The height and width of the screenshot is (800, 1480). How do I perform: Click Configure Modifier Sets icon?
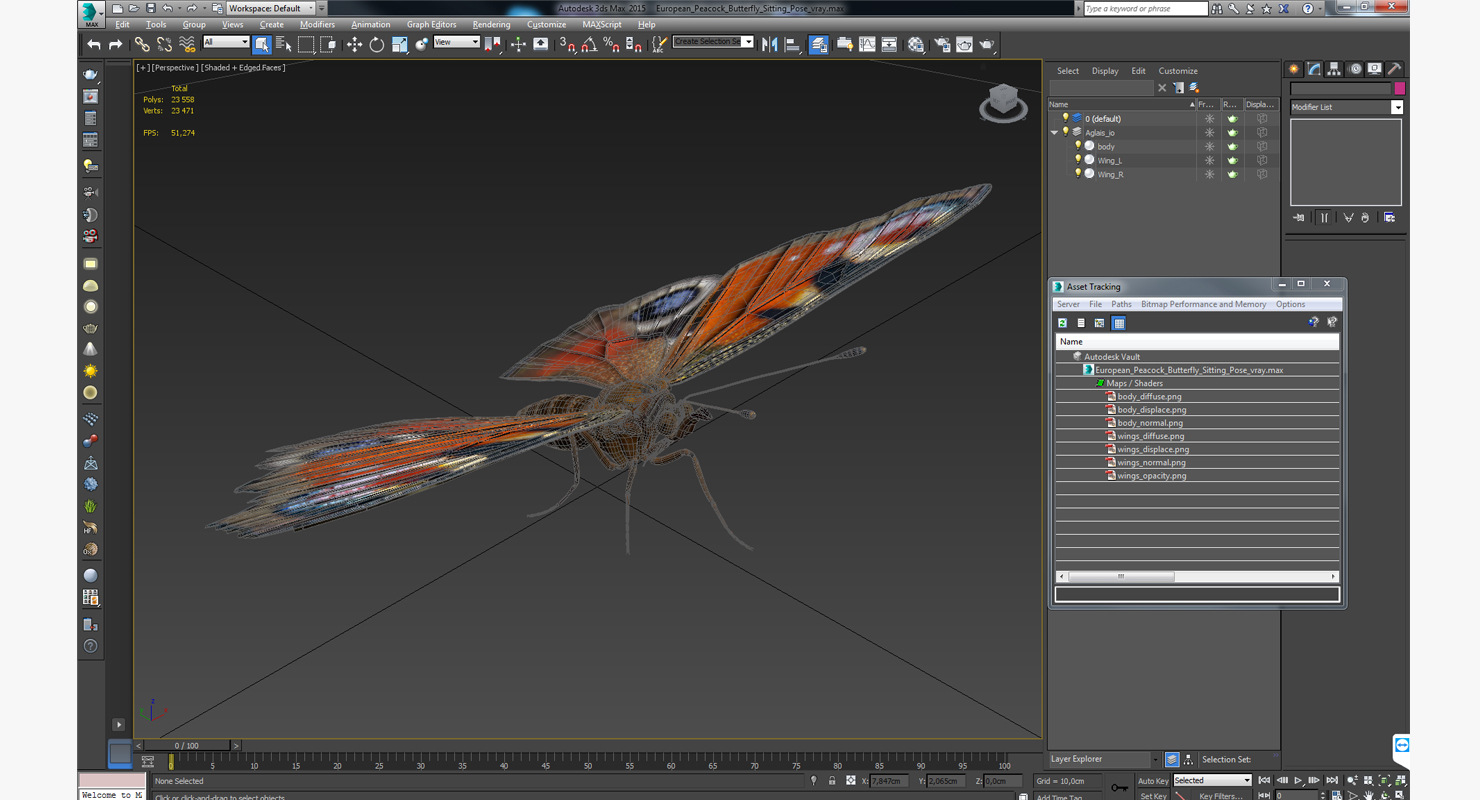coord(1389,217)
